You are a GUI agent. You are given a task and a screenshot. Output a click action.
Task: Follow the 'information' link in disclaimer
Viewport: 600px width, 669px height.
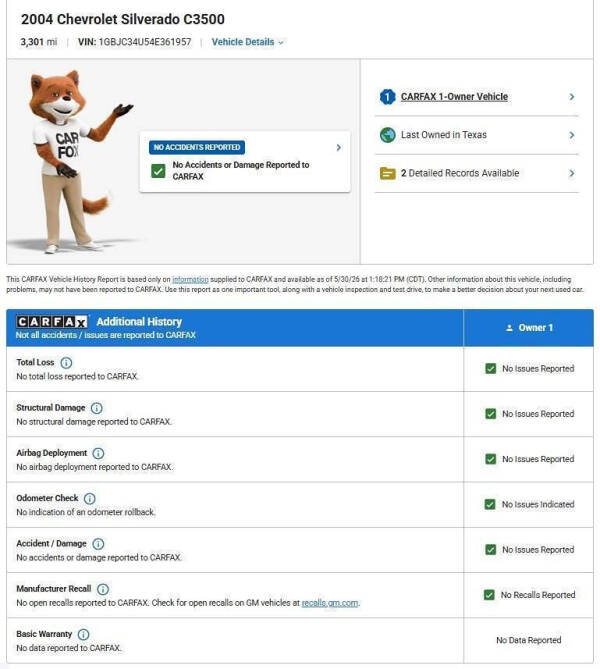click(x=190, y=279)
